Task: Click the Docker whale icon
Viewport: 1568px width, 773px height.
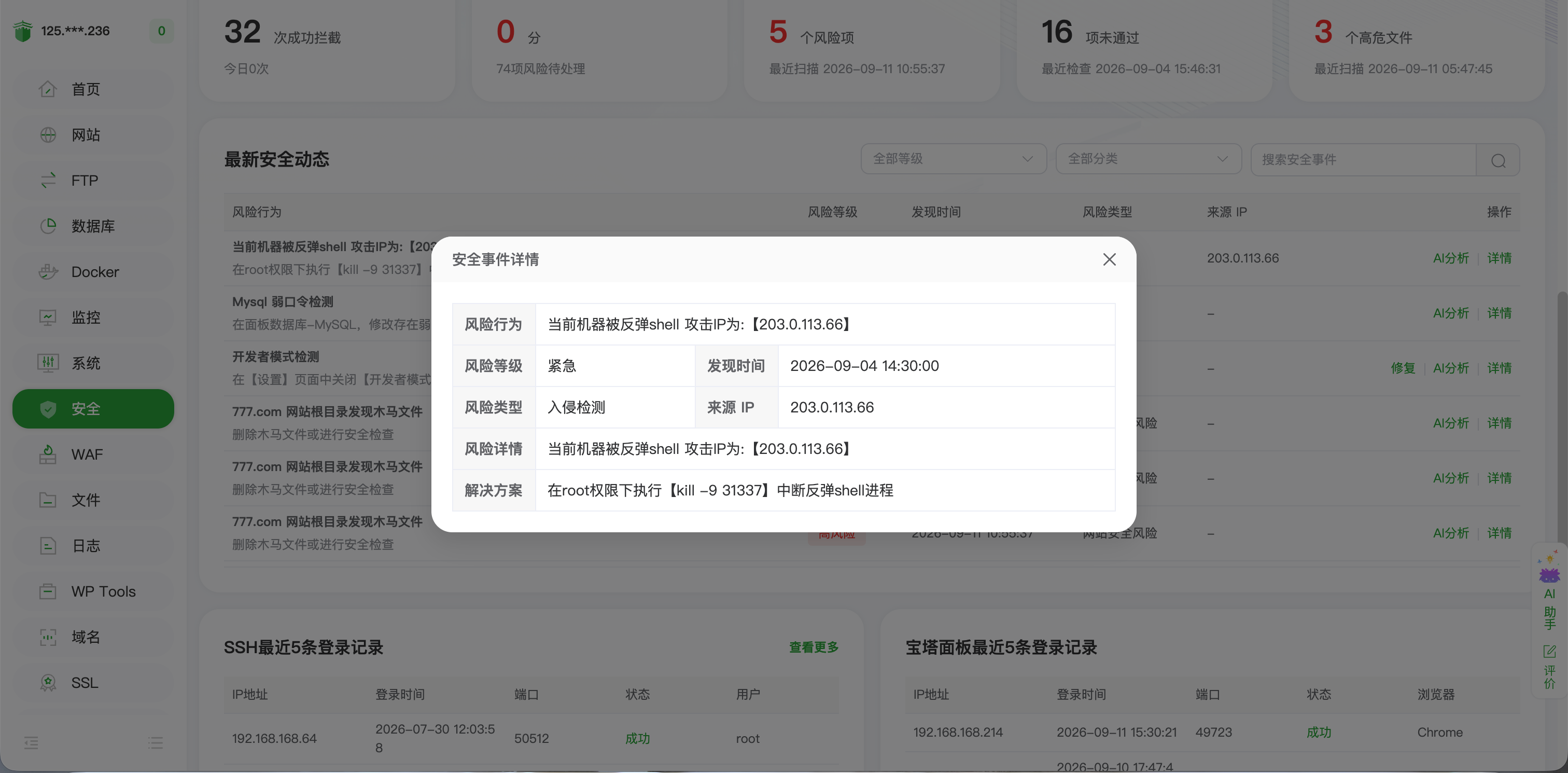Action: [48, 272]
